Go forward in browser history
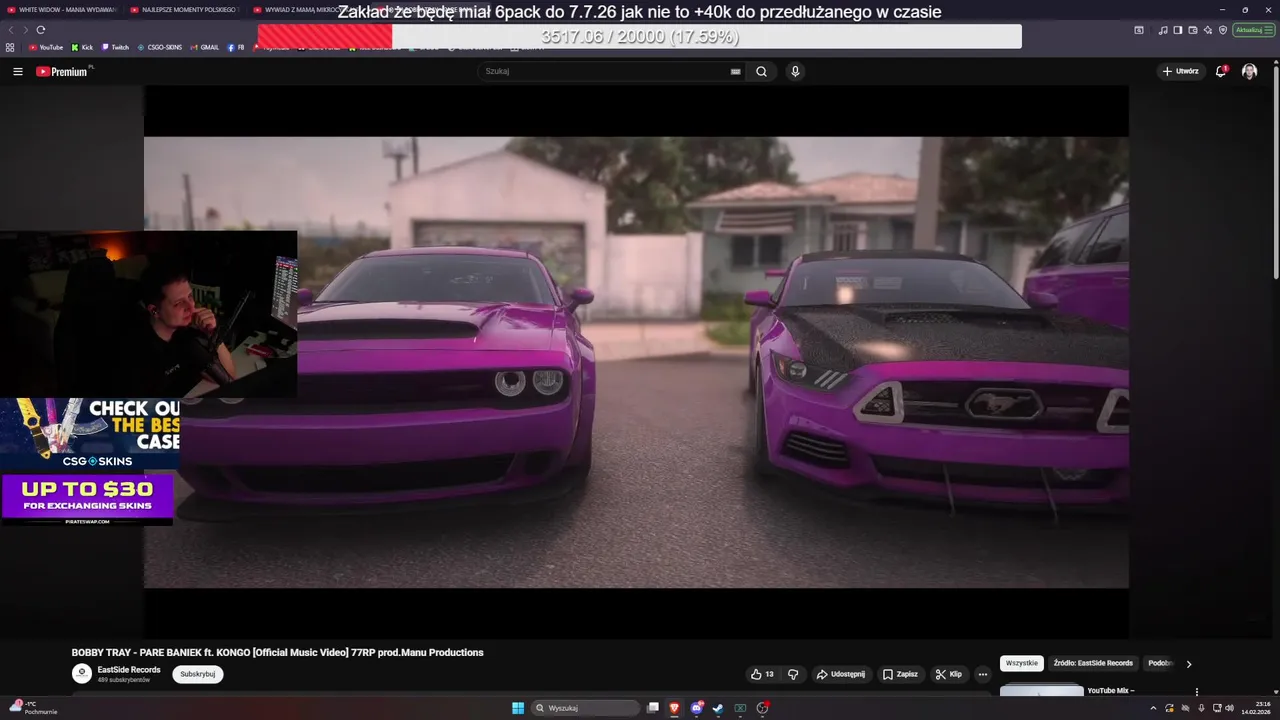 coord(25,30)
